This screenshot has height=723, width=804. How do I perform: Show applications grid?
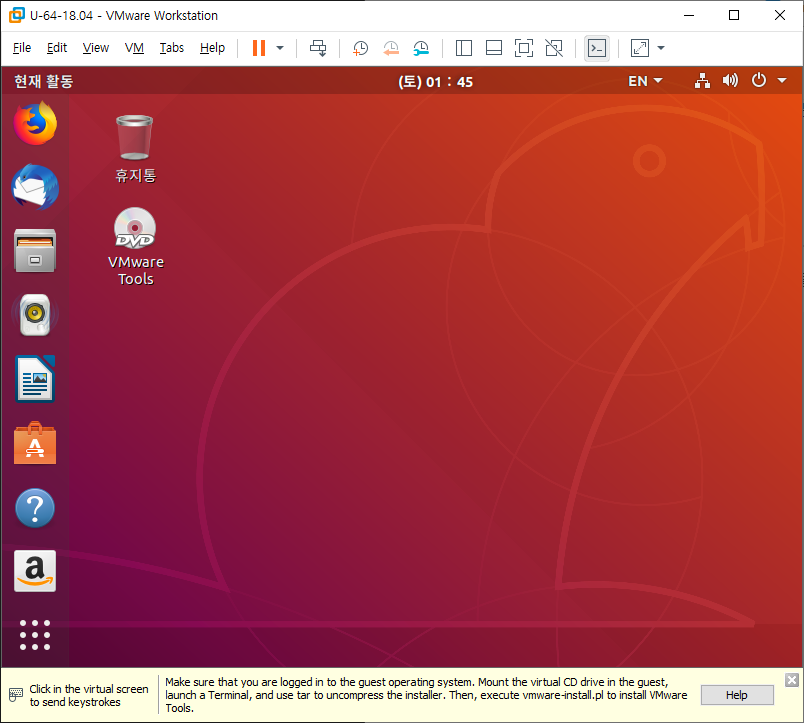pyautogui.click(x=35, y=635)
